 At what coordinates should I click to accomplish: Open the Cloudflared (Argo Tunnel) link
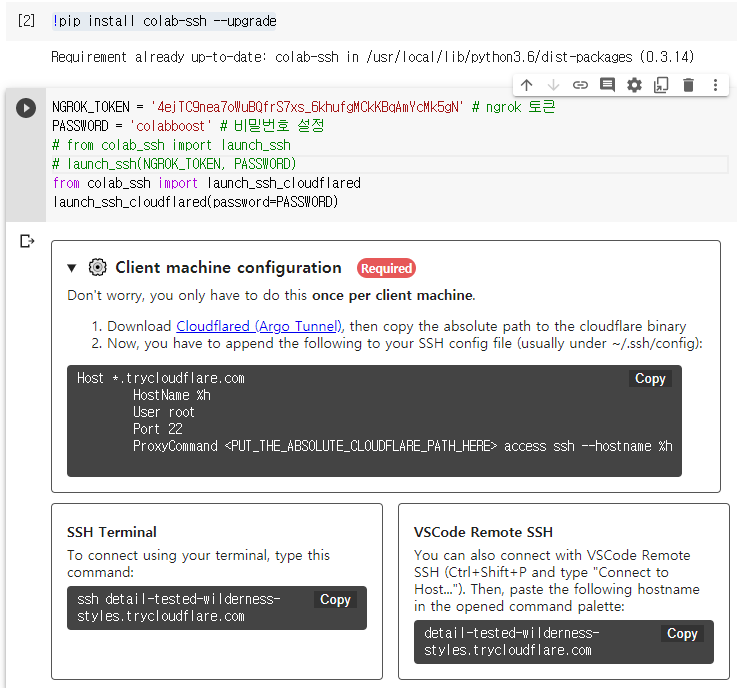[x=259, y=326]
